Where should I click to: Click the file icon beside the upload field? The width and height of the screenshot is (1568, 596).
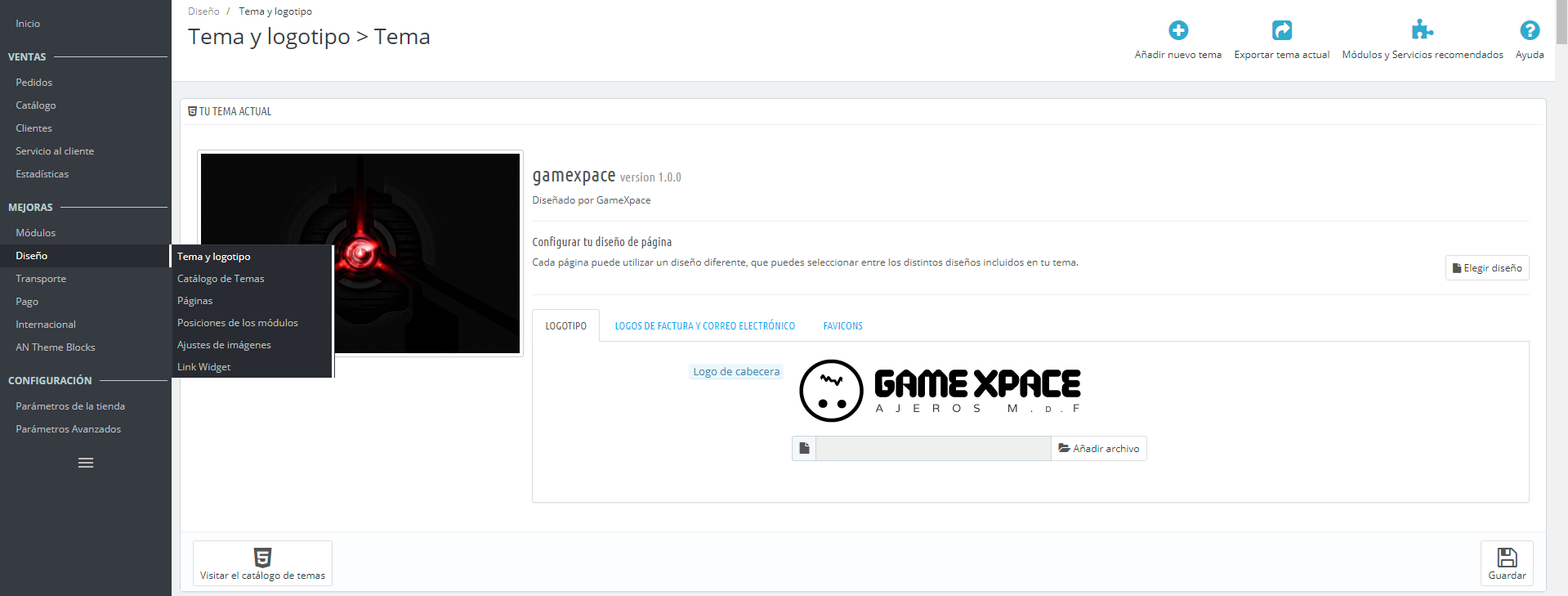[804, 448]
